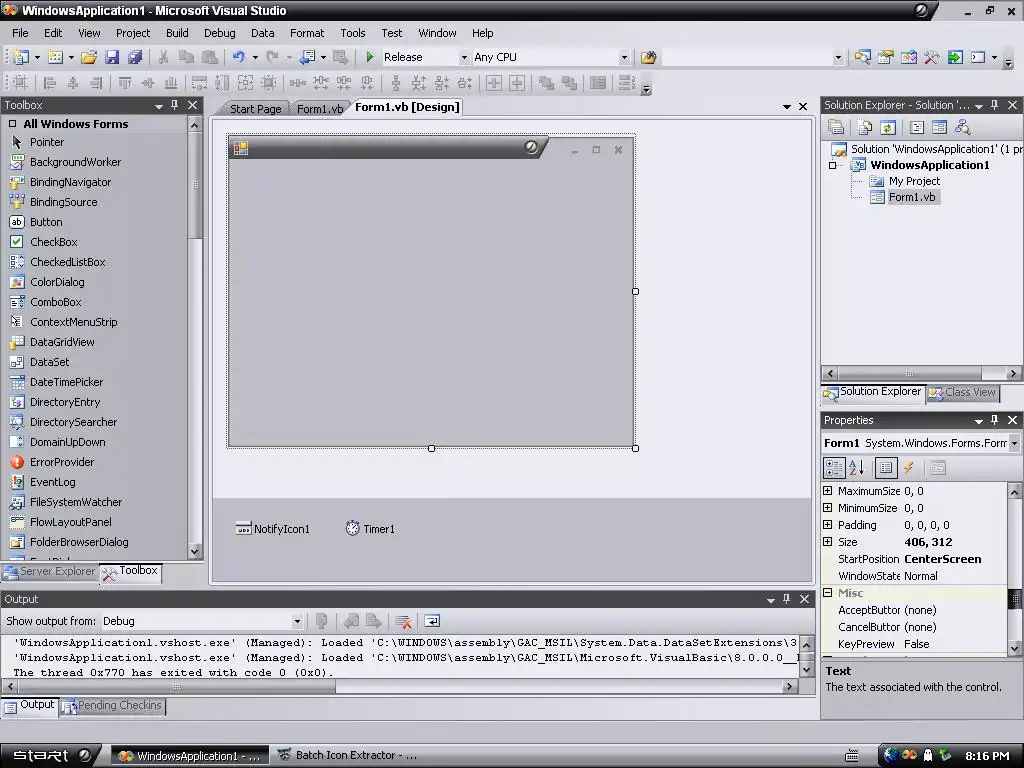Click Show All Files in Solution Explorer

(x=864, y=127)
